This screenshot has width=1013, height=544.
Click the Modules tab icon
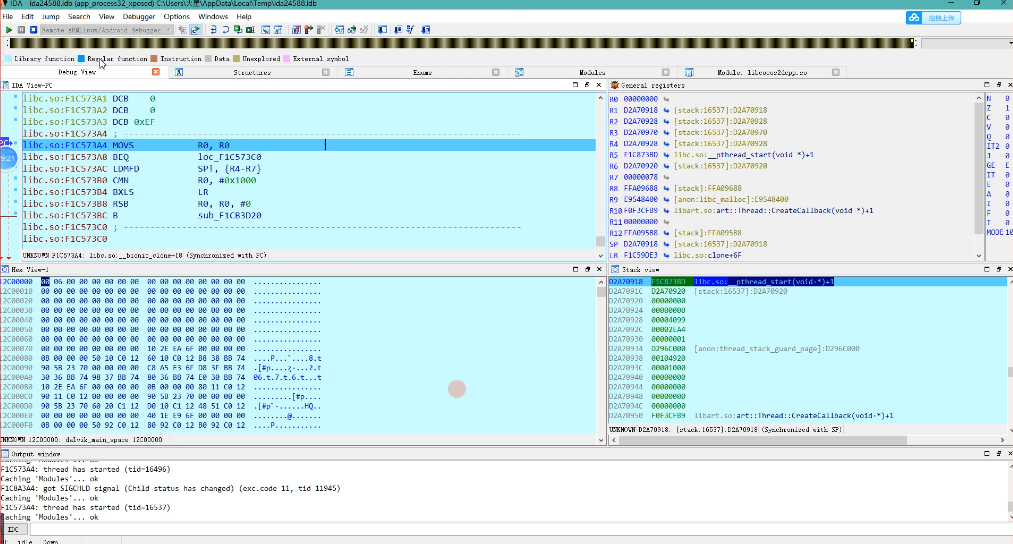[x=520, y=73]
